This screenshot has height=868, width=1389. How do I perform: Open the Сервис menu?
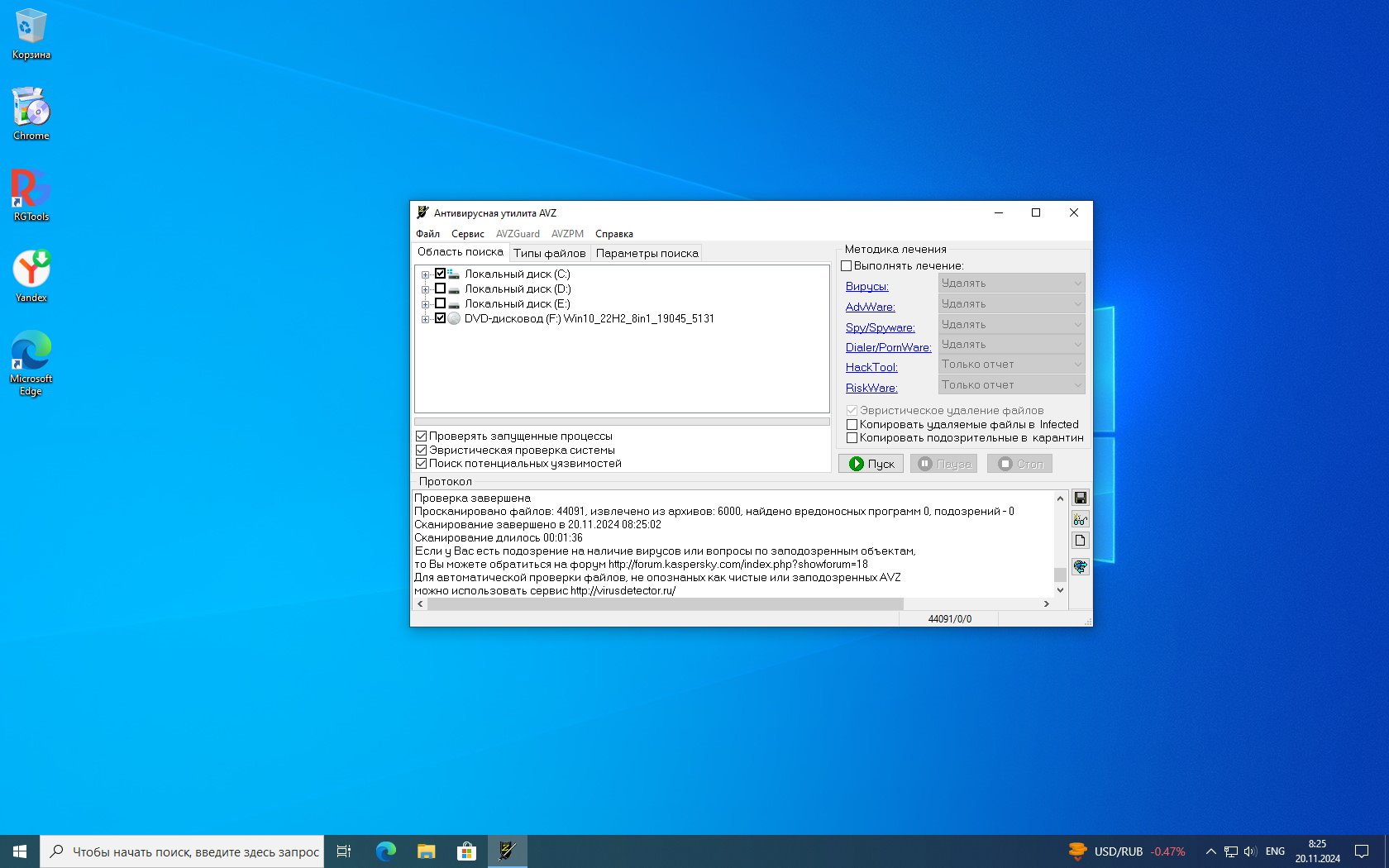[467, 234]
